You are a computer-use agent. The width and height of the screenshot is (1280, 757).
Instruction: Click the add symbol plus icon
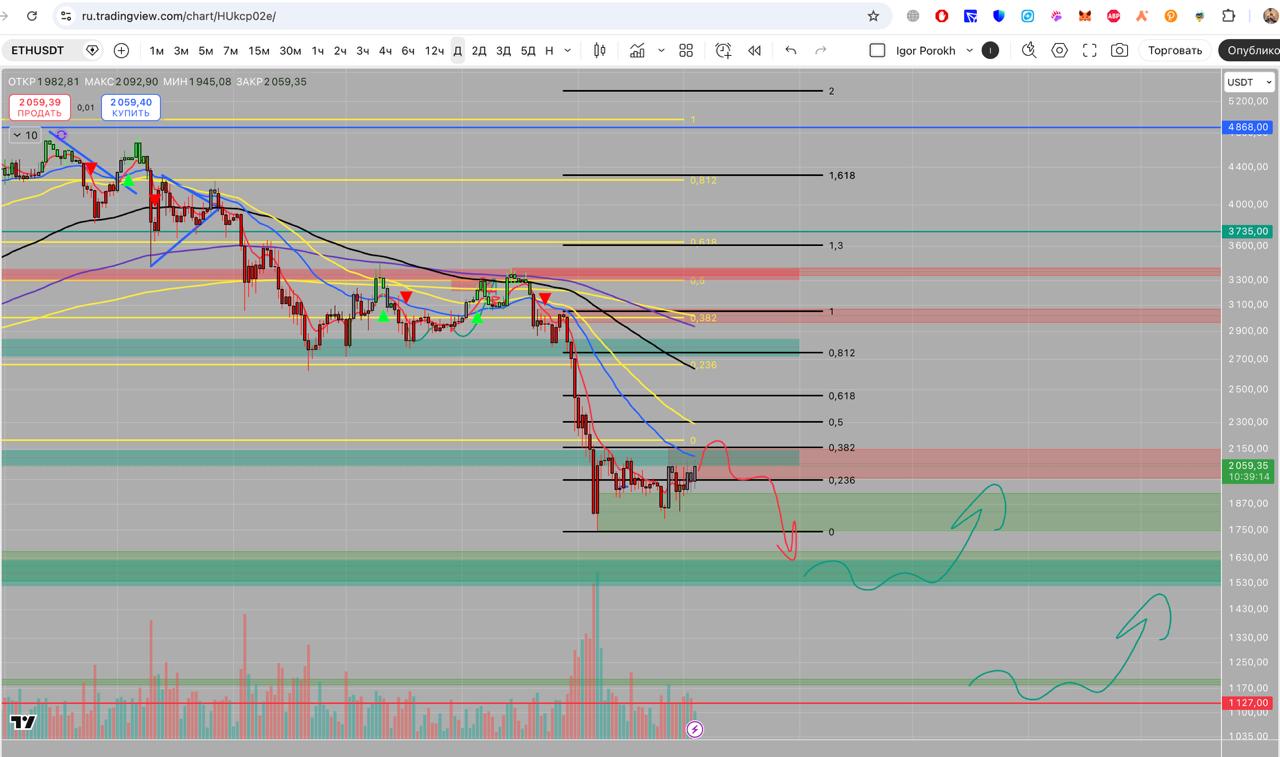(x=121, y=51)
